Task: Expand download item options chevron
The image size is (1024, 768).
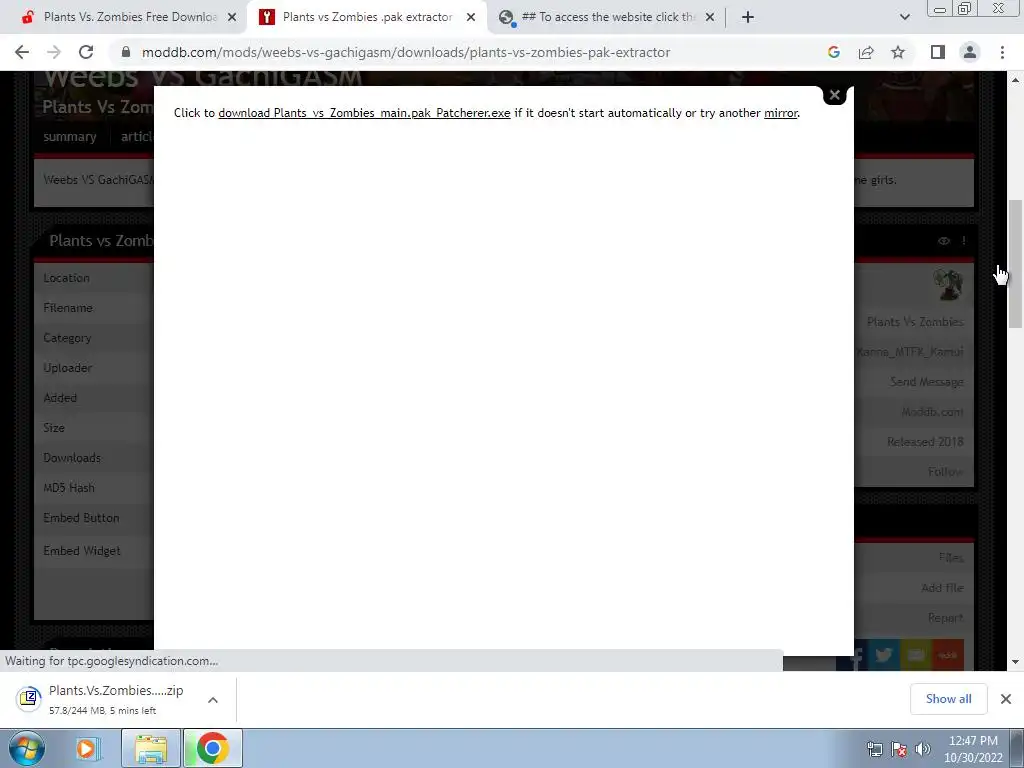Action: 213,699
